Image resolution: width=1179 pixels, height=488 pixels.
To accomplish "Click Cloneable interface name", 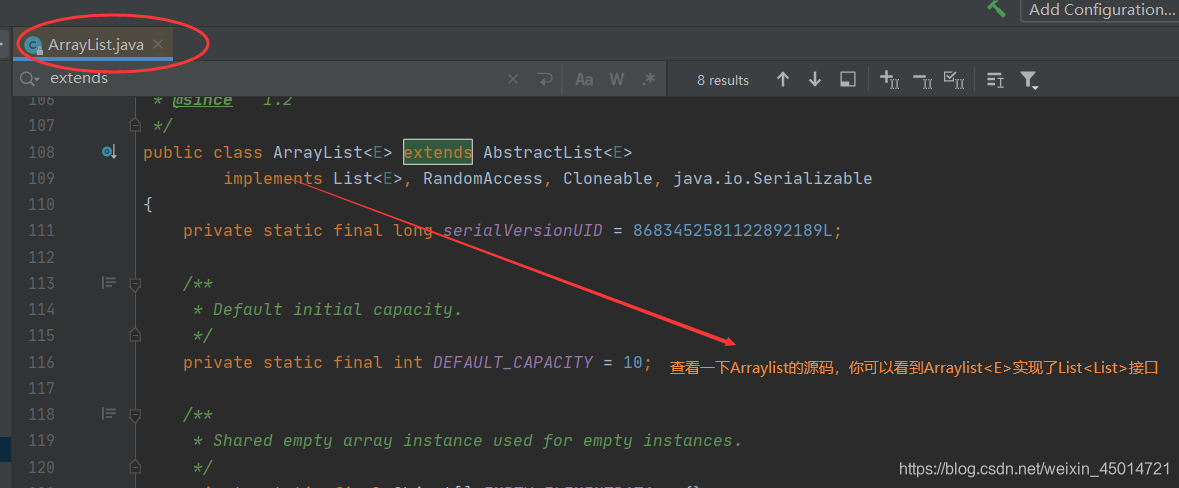I will coord(608,179).
